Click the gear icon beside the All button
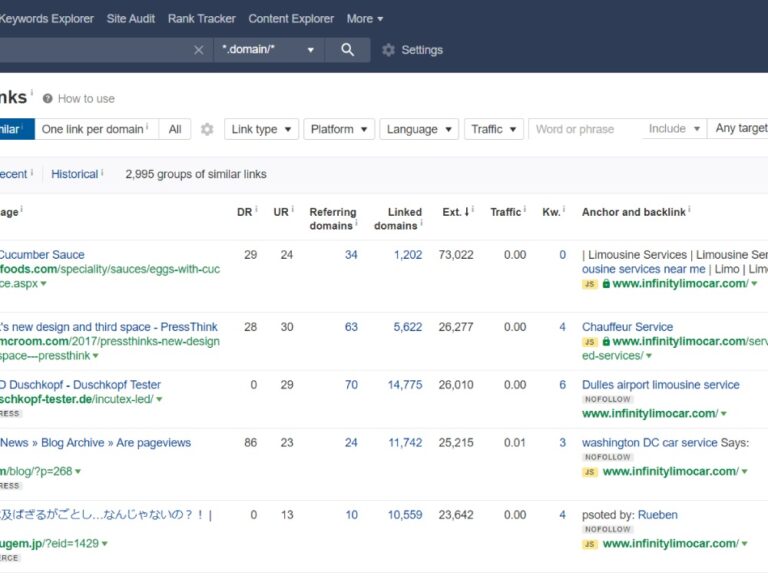 (207, 129)
